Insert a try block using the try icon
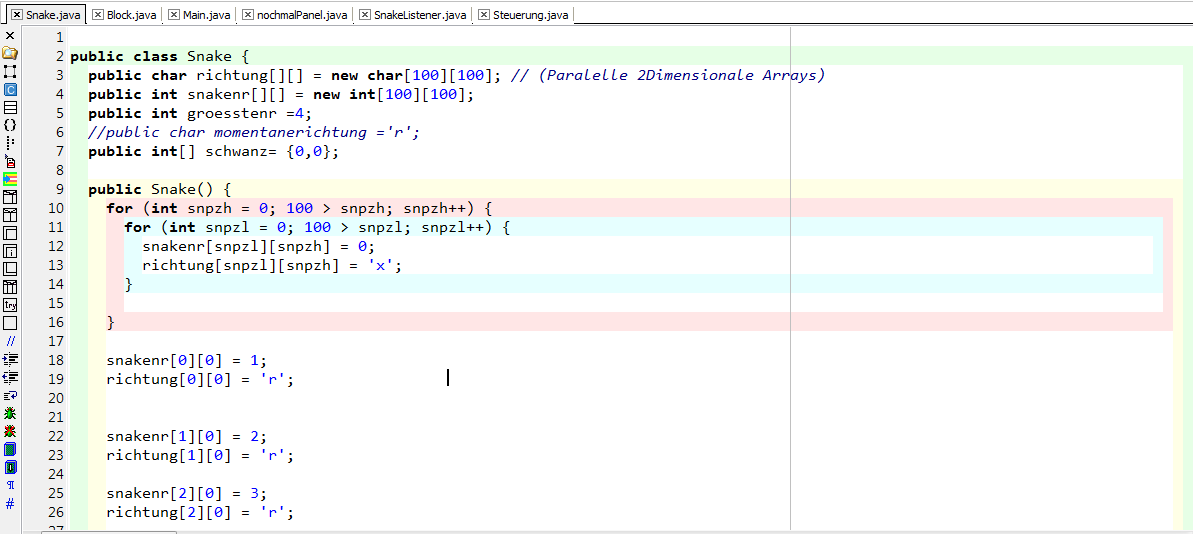 pos(10,305)
